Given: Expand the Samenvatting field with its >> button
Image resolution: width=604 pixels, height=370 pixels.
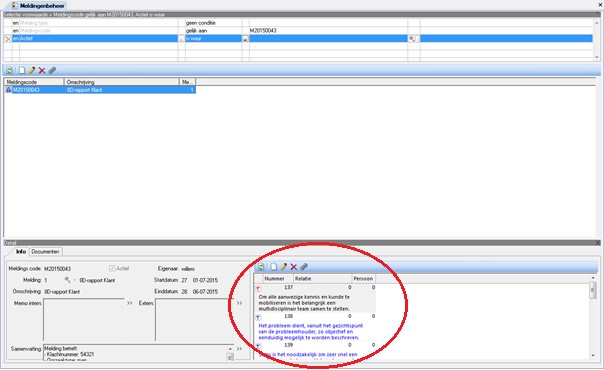Looking at the screenshot, I should tap(239, 348).
